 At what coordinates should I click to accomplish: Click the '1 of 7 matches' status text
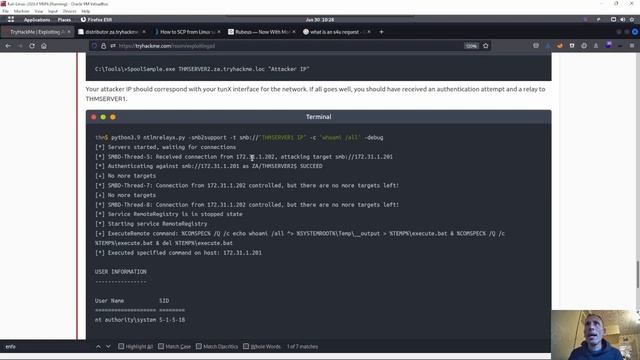click(x=302, y=347)
